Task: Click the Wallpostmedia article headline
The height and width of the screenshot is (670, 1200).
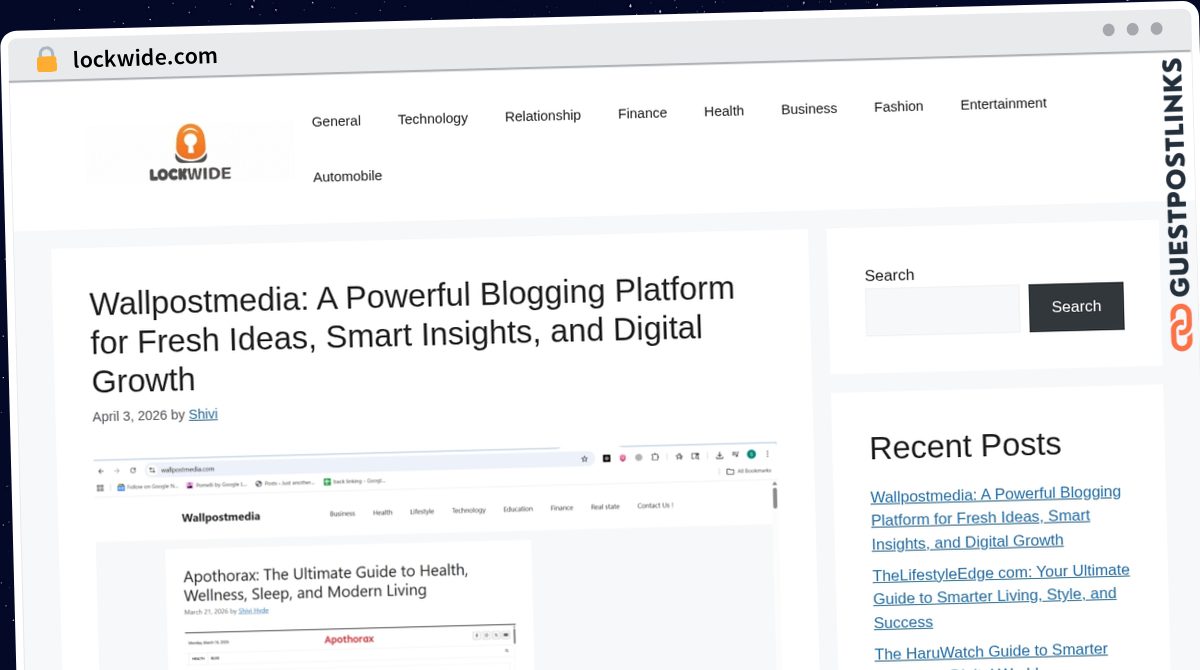Action: pyautogui.click(x=412, y=335)
